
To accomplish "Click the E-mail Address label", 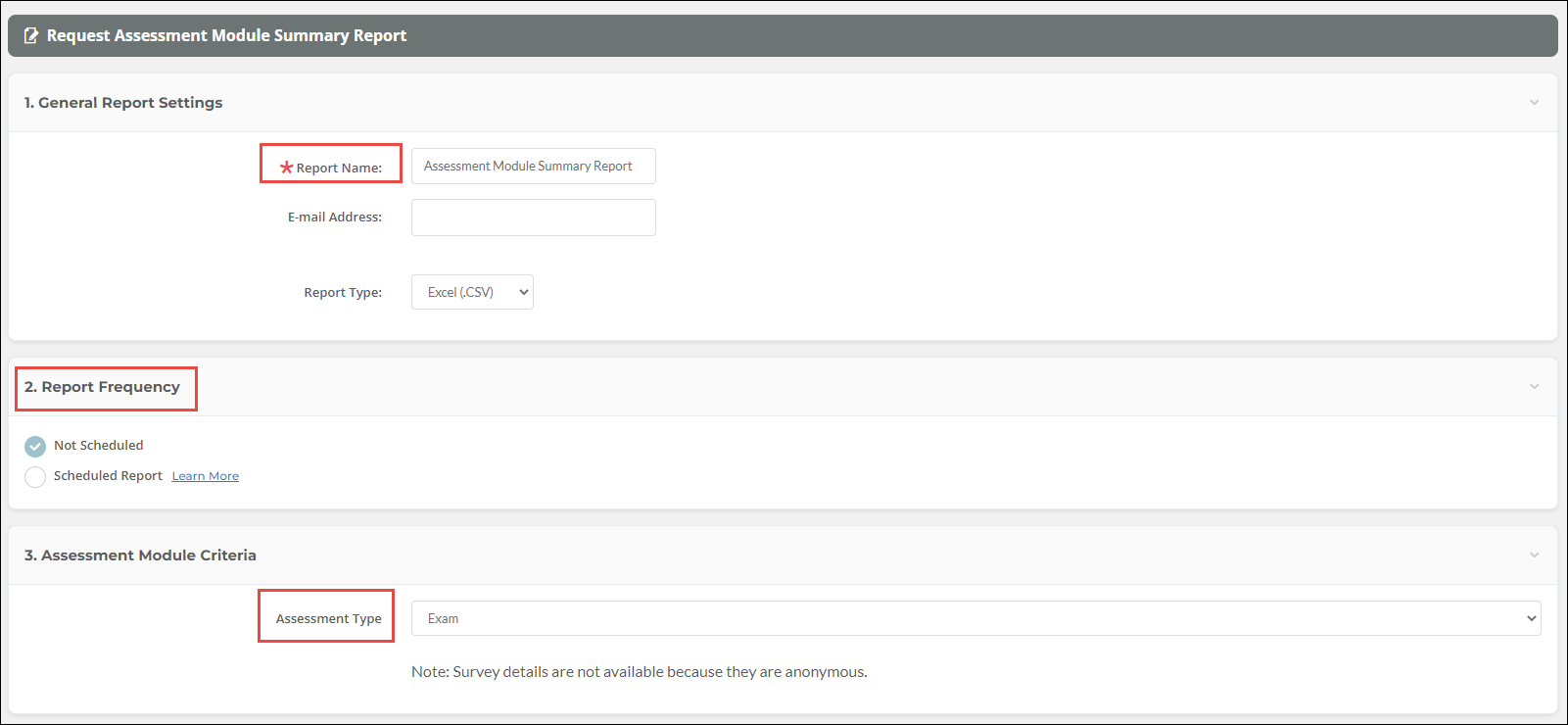I will pos(334,217).
